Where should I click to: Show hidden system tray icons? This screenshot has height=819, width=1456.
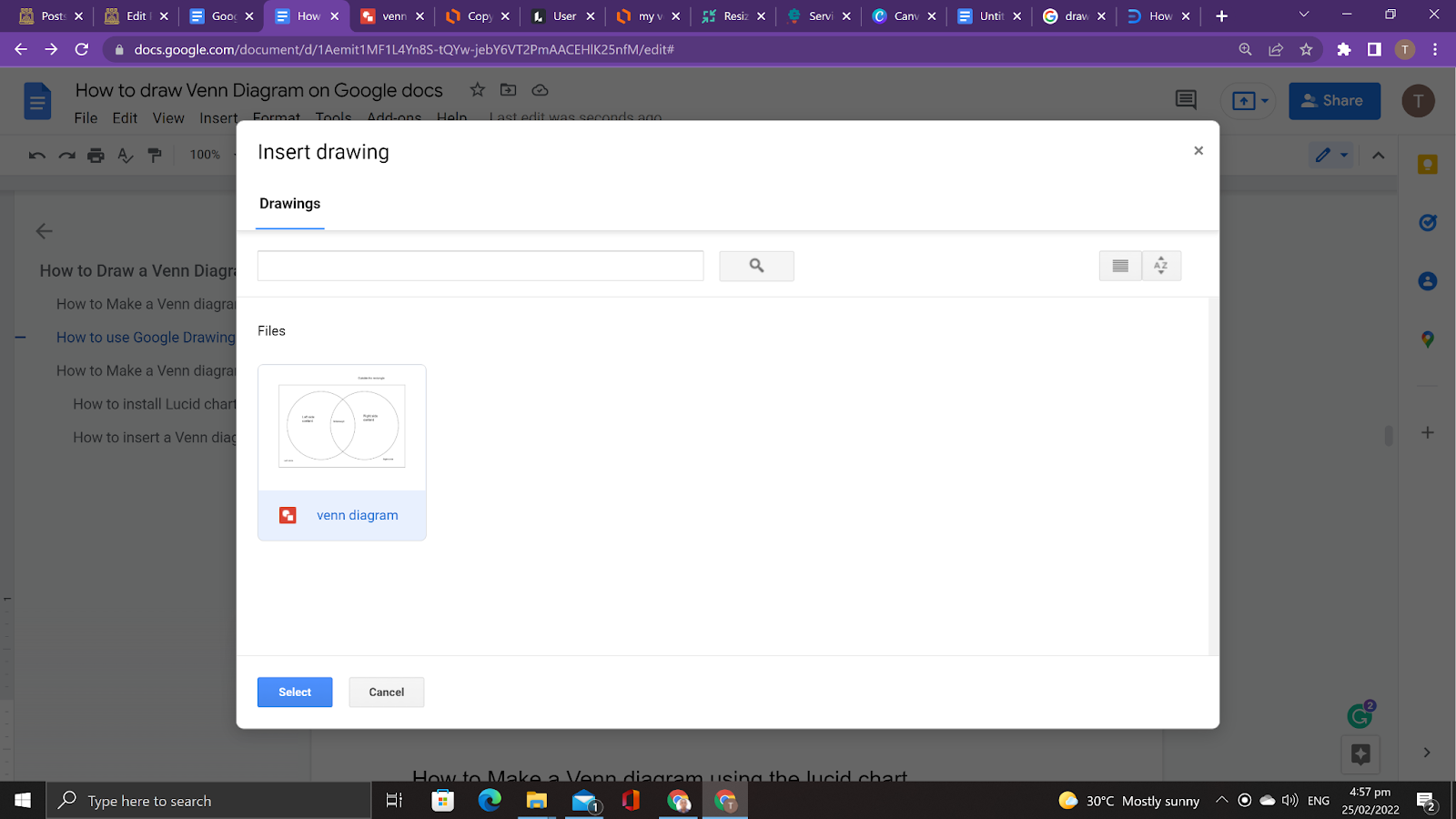pos(1221,801)
